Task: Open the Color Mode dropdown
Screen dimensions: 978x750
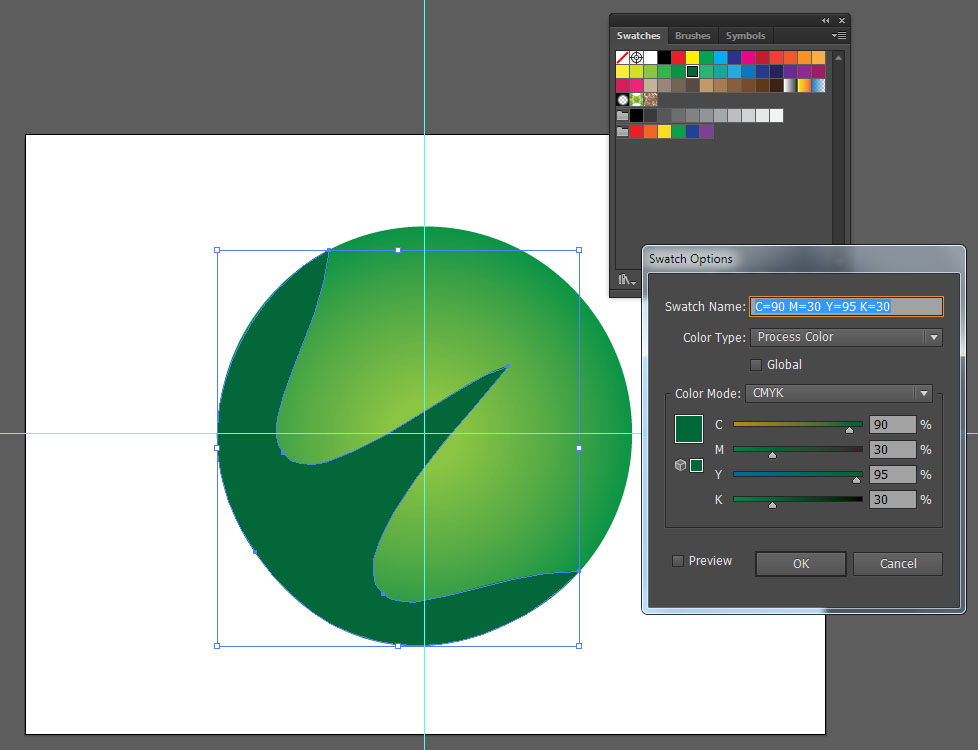Action: 838,393
